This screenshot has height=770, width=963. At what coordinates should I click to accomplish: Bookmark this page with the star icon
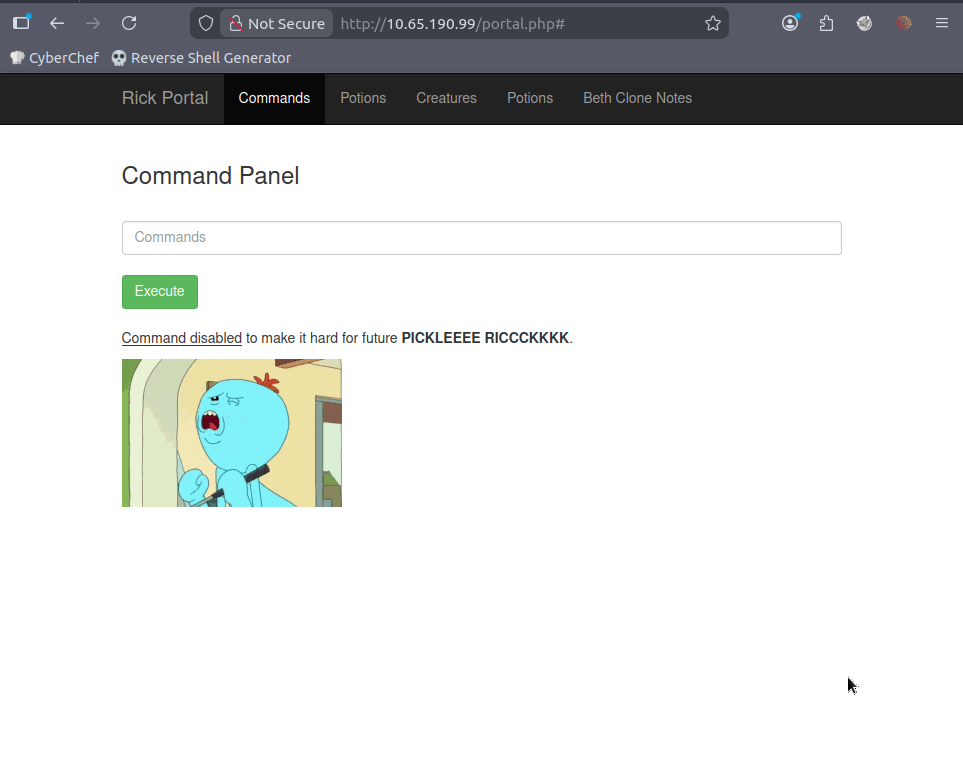pos(712,23)
